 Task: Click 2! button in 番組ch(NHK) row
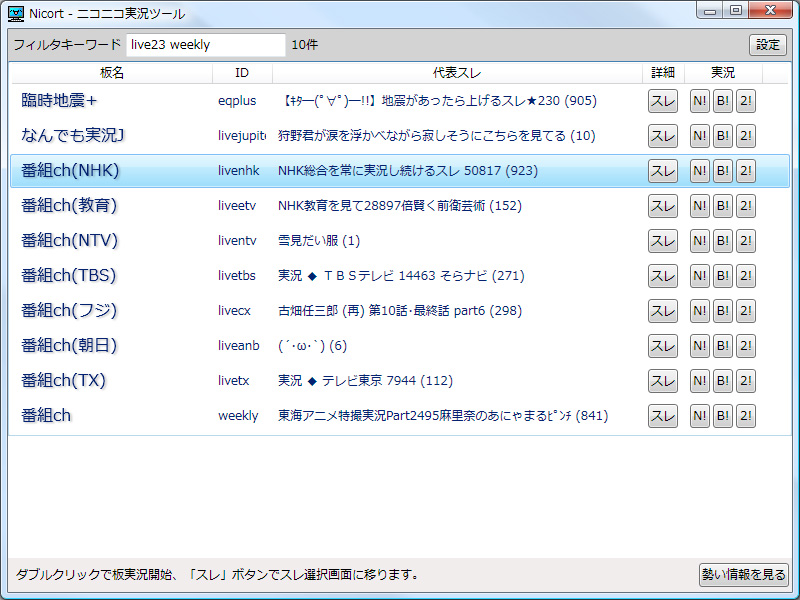[x=746, y=171]
